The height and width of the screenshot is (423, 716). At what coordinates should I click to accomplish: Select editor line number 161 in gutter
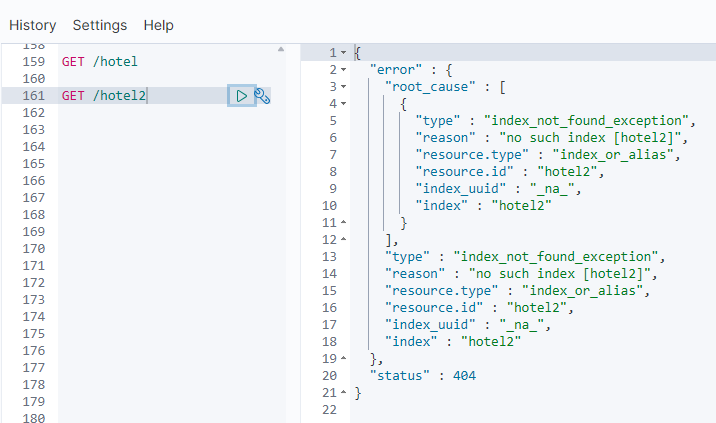pyautogui.click(x=34, y=96)
